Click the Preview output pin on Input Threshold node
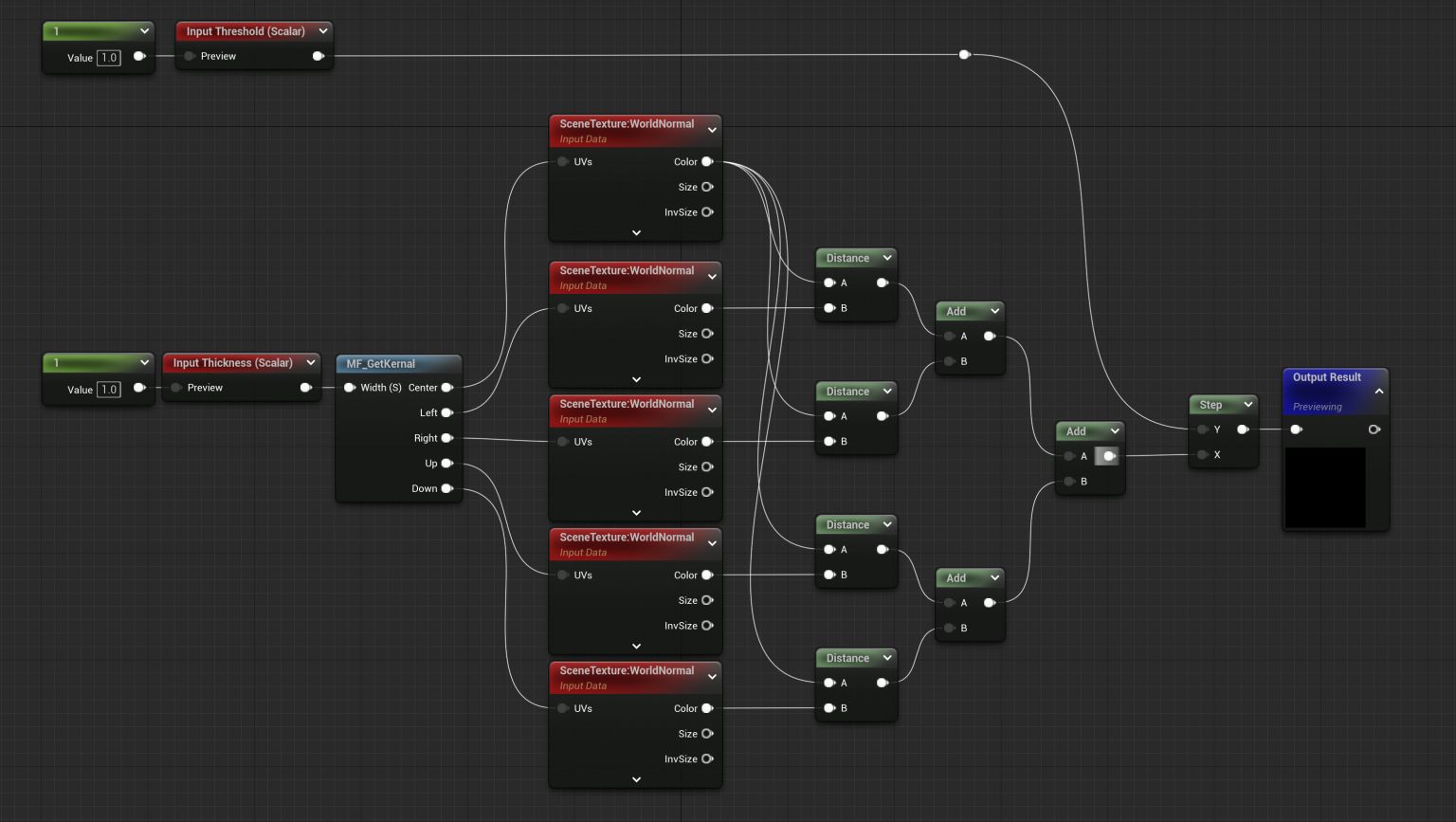This screenshot has height=822, width=1456. tap(318, 55)
